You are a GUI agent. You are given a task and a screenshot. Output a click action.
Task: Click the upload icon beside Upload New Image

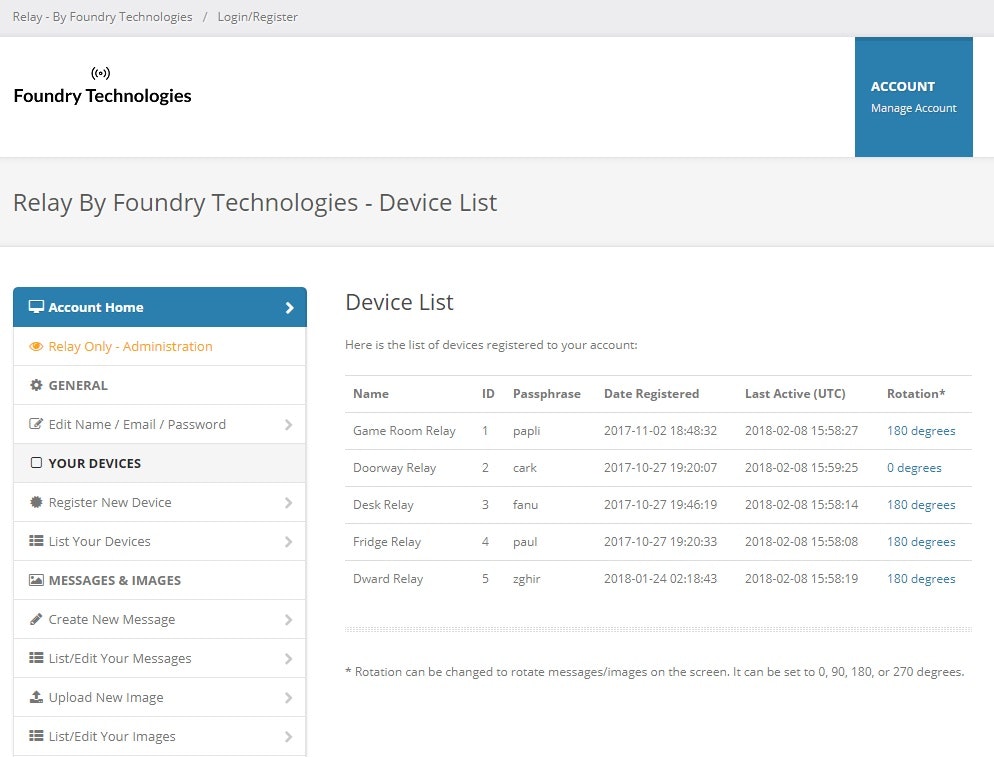pyautogui.click(x=36, y=697)
